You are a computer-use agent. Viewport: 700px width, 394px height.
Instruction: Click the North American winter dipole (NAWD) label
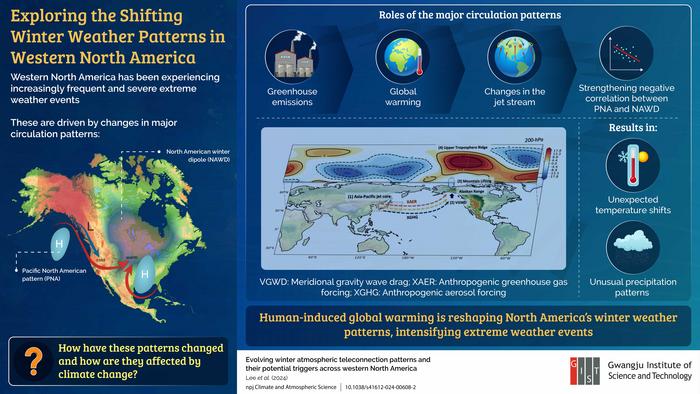(198, 155)
